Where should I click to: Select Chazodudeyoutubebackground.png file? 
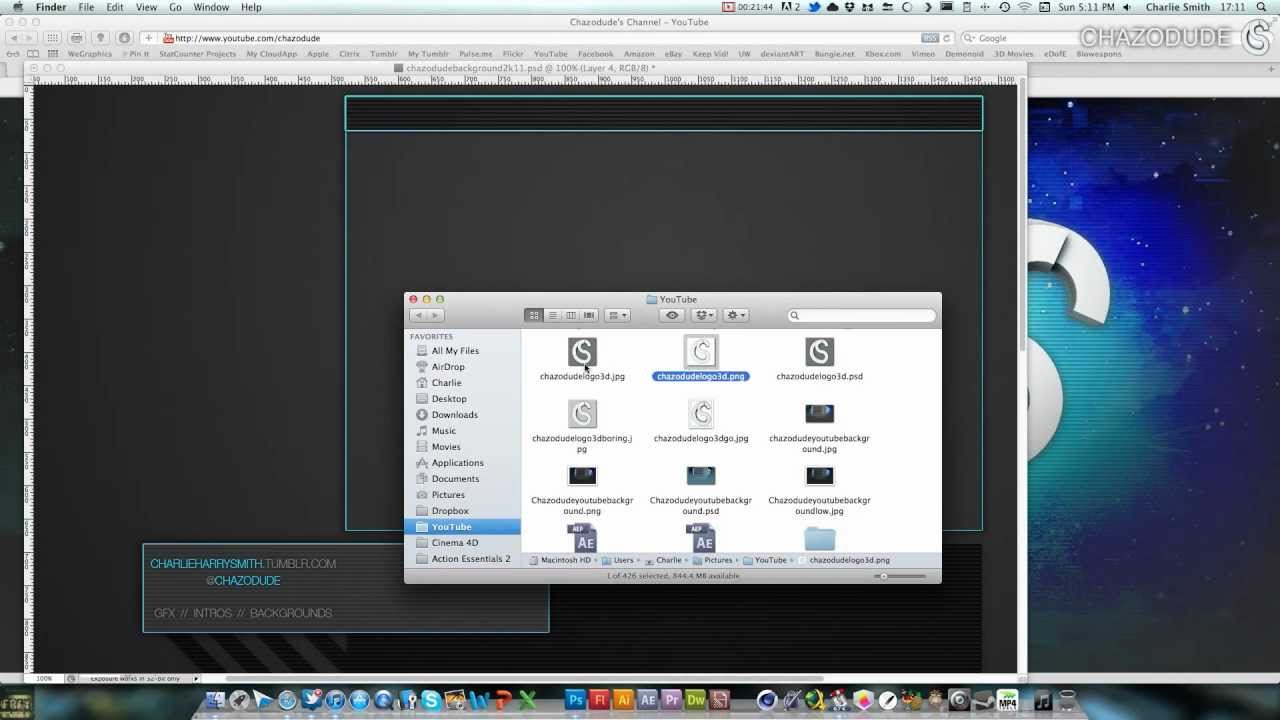[582, 476]
